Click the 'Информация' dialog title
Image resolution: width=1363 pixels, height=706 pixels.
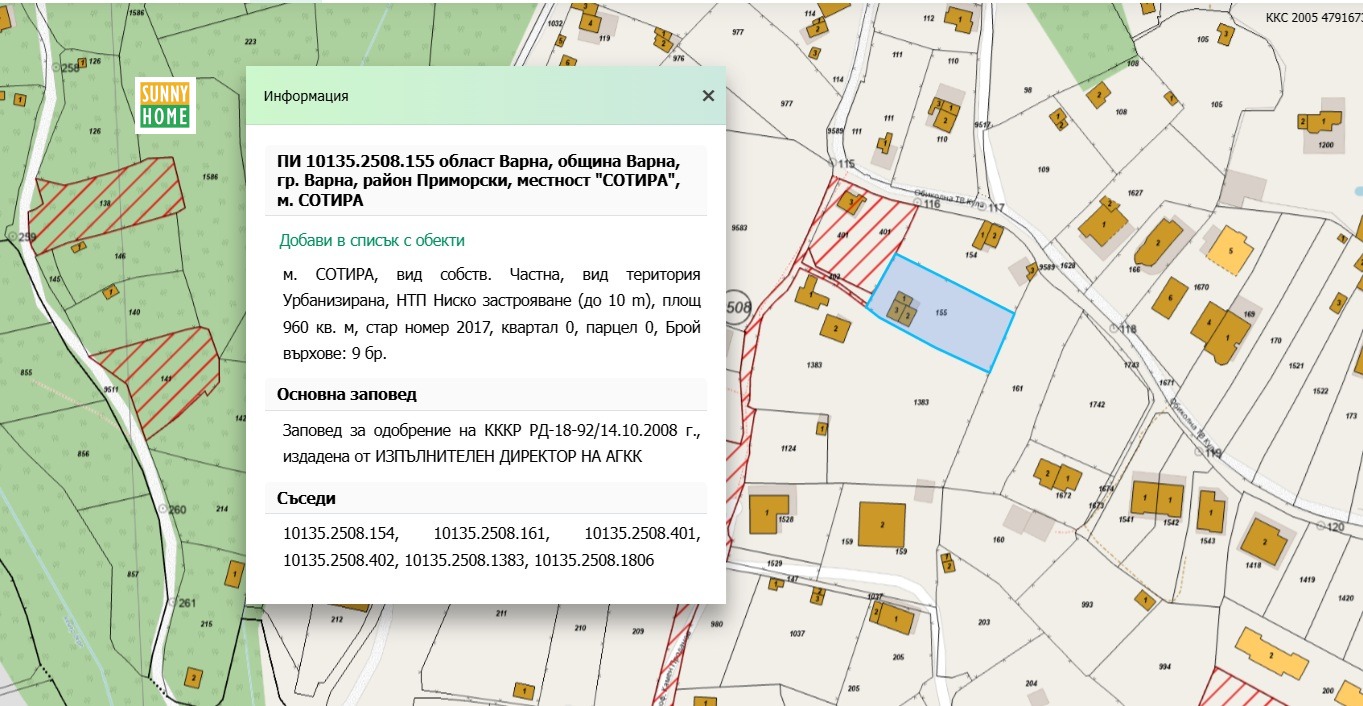pyautogui.click(x=306, y=97)
